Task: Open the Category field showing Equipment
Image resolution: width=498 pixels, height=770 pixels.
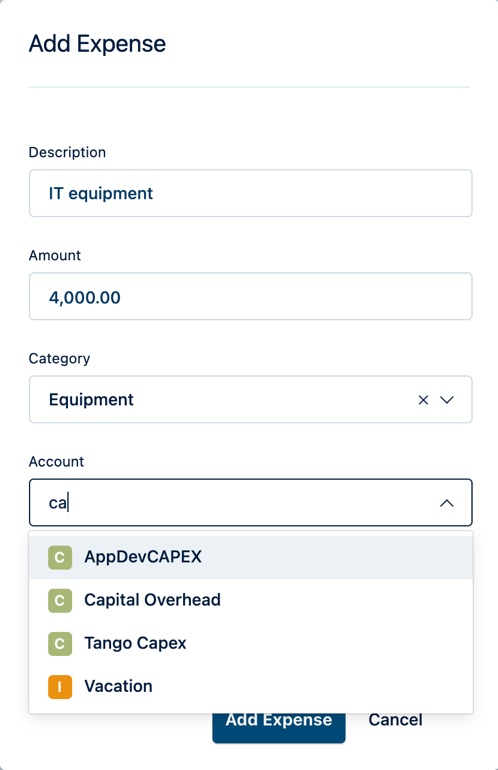Action: tap(250, 399)
